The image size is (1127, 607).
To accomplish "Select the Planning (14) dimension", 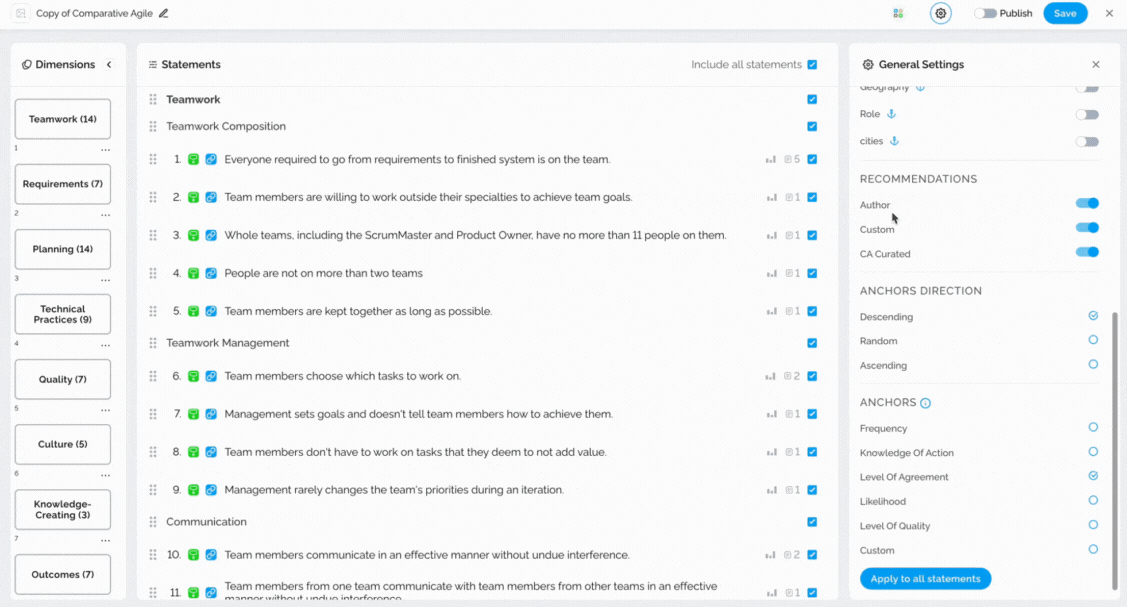I will tap(63, 249).
